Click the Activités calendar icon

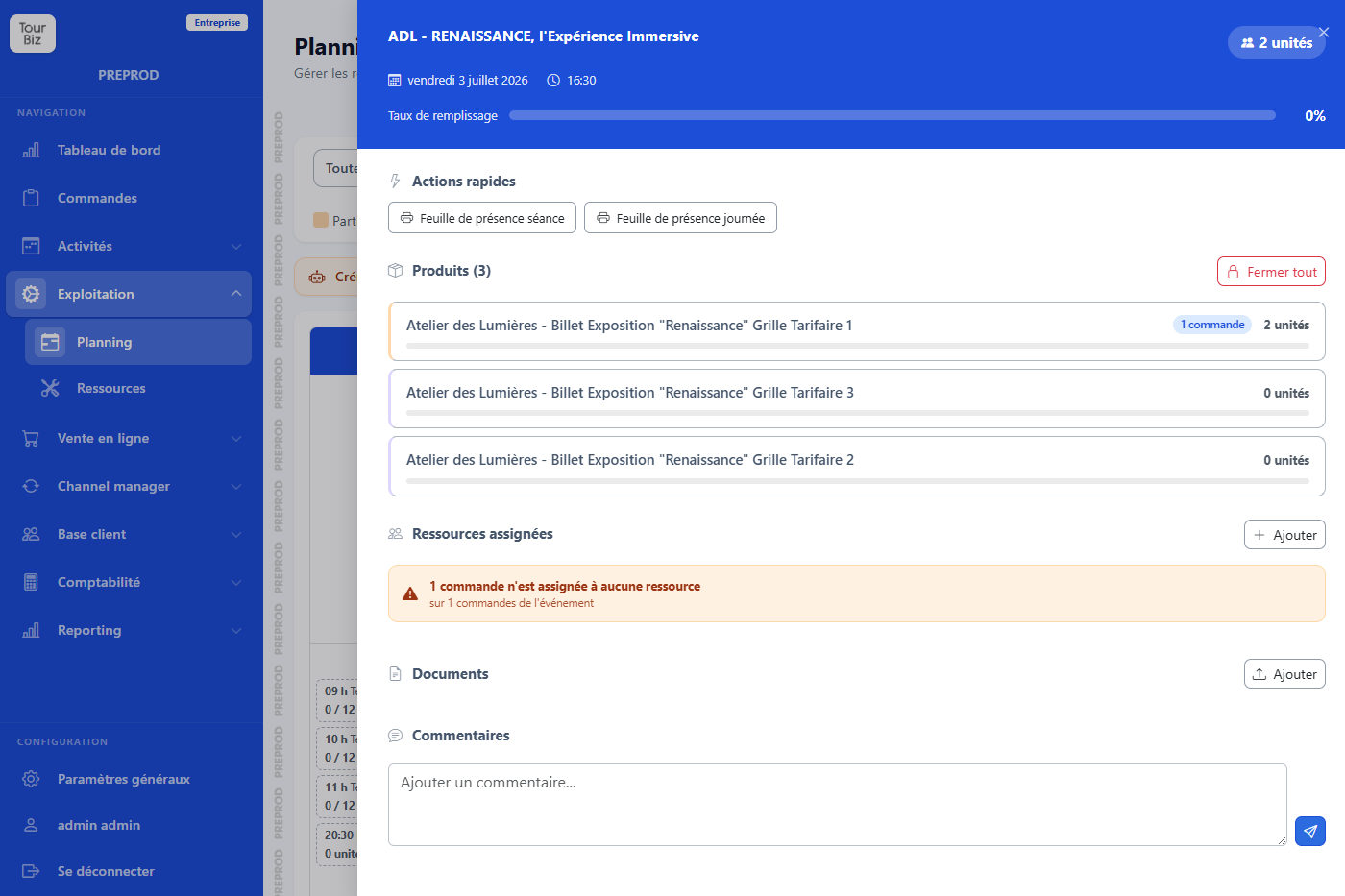(31, 246)
